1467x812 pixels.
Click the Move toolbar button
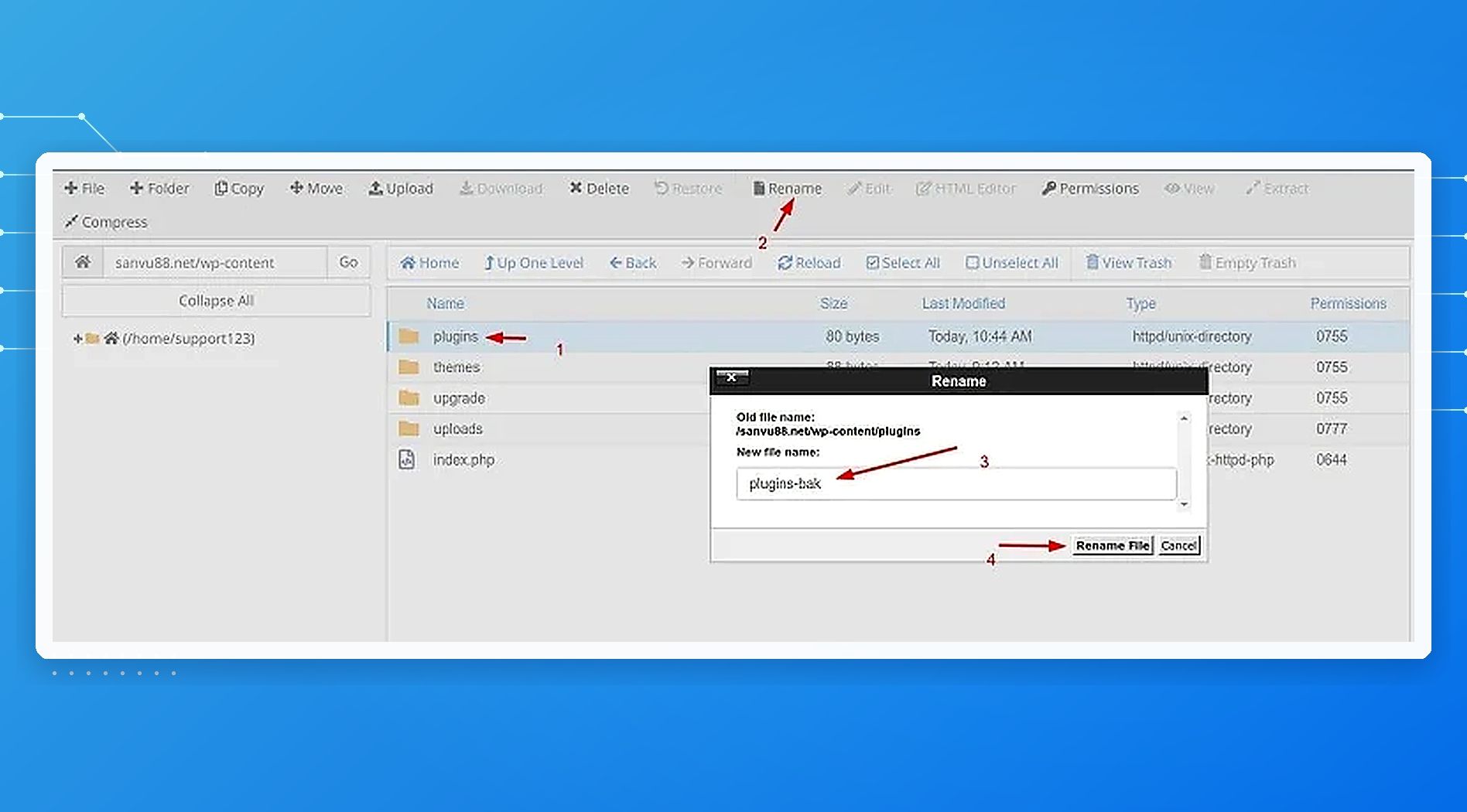(316, 188)
